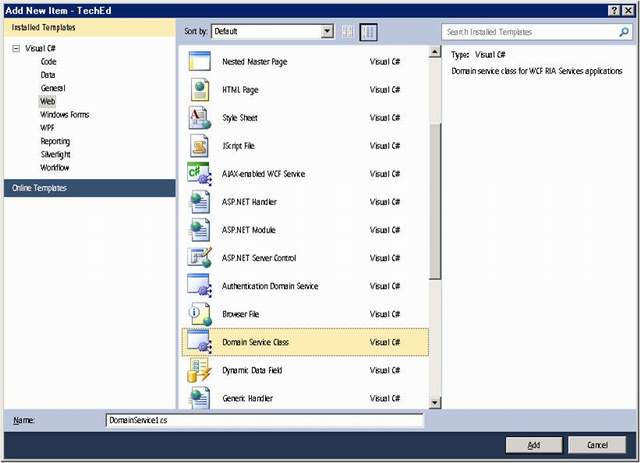Image resolution: width=640 pixels, height=463 pixels.
Task: Open the Installed Templates section
Action: tap(90, 27)
